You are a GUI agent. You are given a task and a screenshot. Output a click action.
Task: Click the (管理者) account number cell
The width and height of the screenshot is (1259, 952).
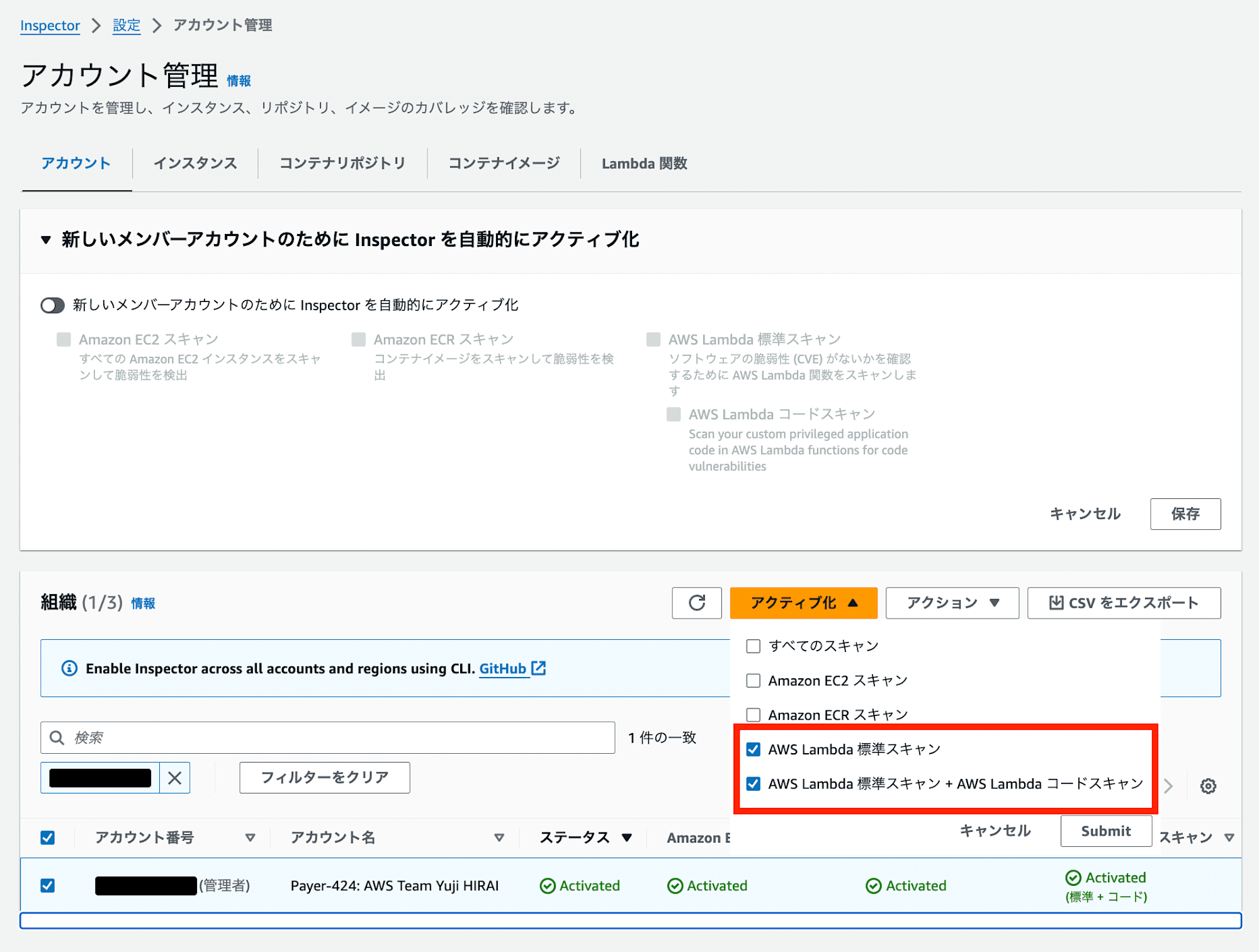pos(172,886)
